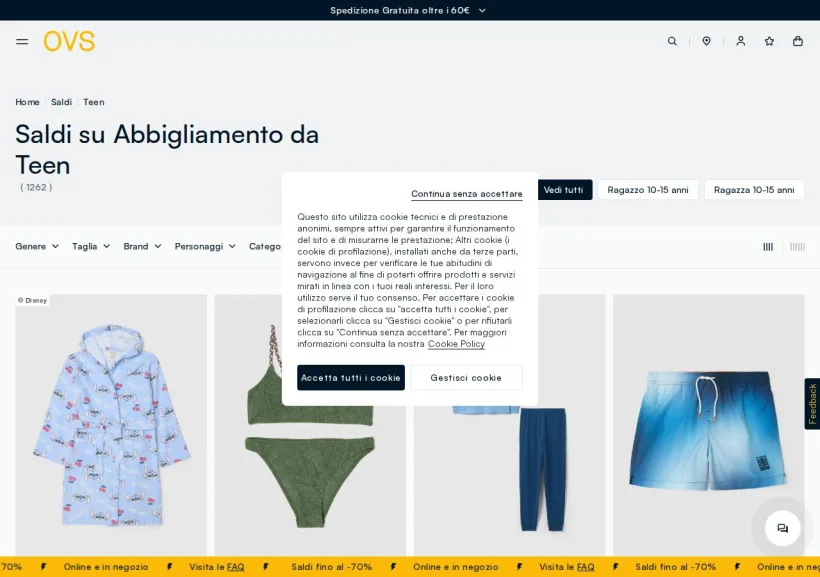
Task: Expand the Taglia filter dropdown
Action: (x=91, y=246)
